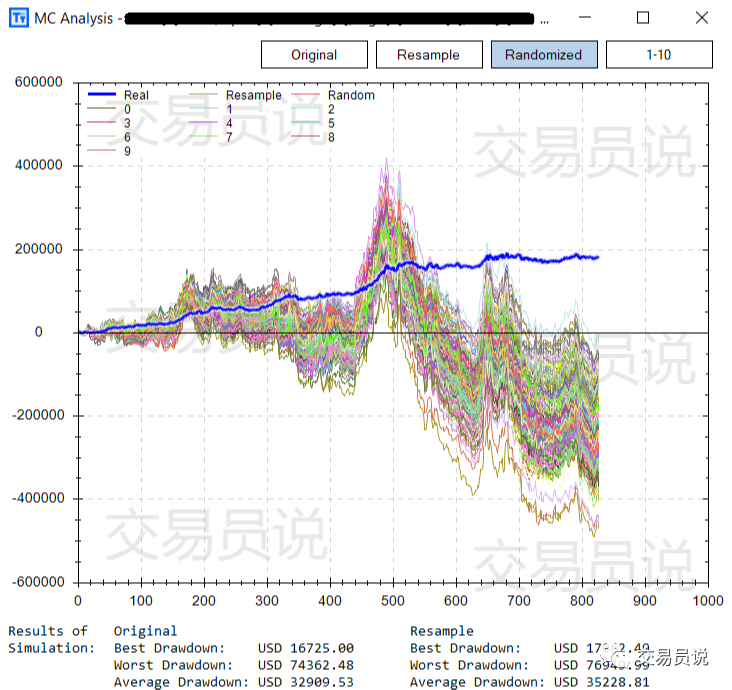Viewport: 732px width, 690px height.
Task: Click the MC Analysis app icon
Action: pos(19,18)
